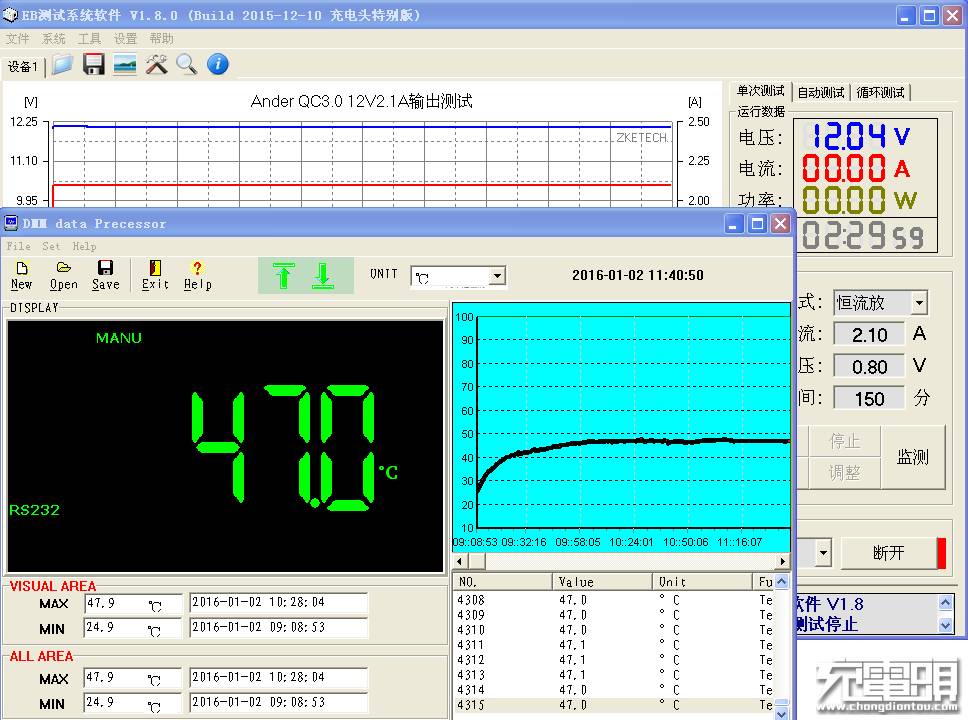Viewport: 968px width, 720px height.
Task: Click the 断开 disconnect button
Action: (888, 553)
